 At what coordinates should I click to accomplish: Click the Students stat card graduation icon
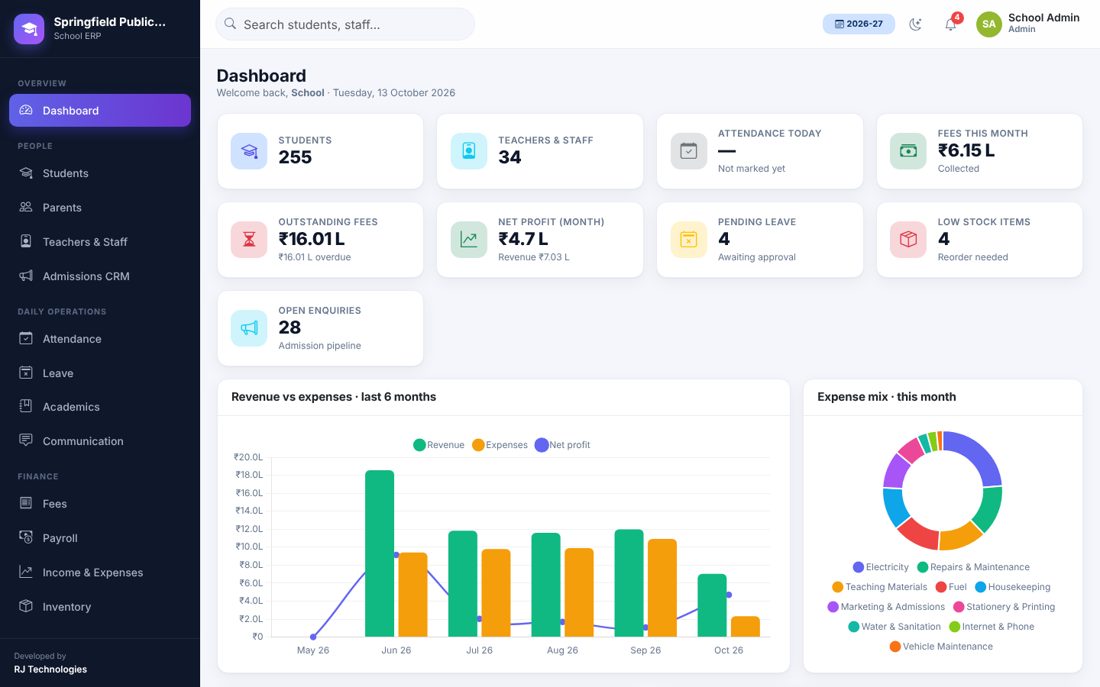(249, 151)
